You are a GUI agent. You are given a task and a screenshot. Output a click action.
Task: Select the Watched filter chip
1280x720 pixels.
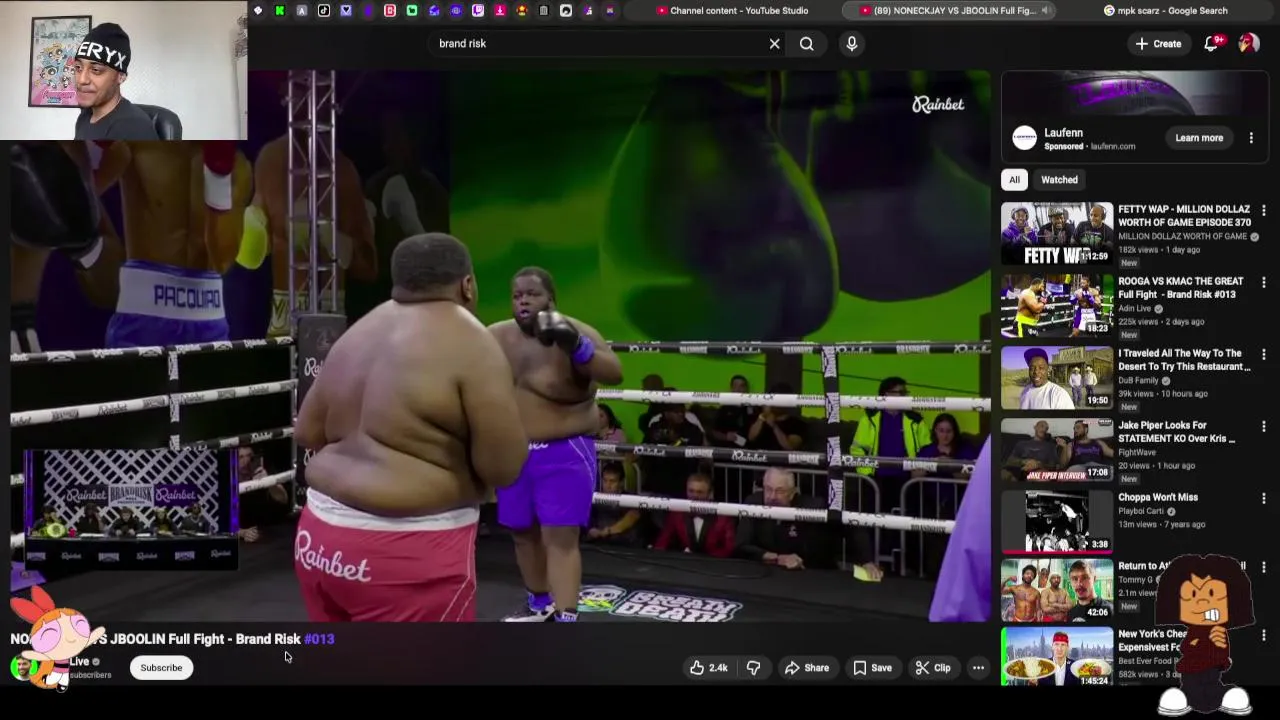point(1059,180)
